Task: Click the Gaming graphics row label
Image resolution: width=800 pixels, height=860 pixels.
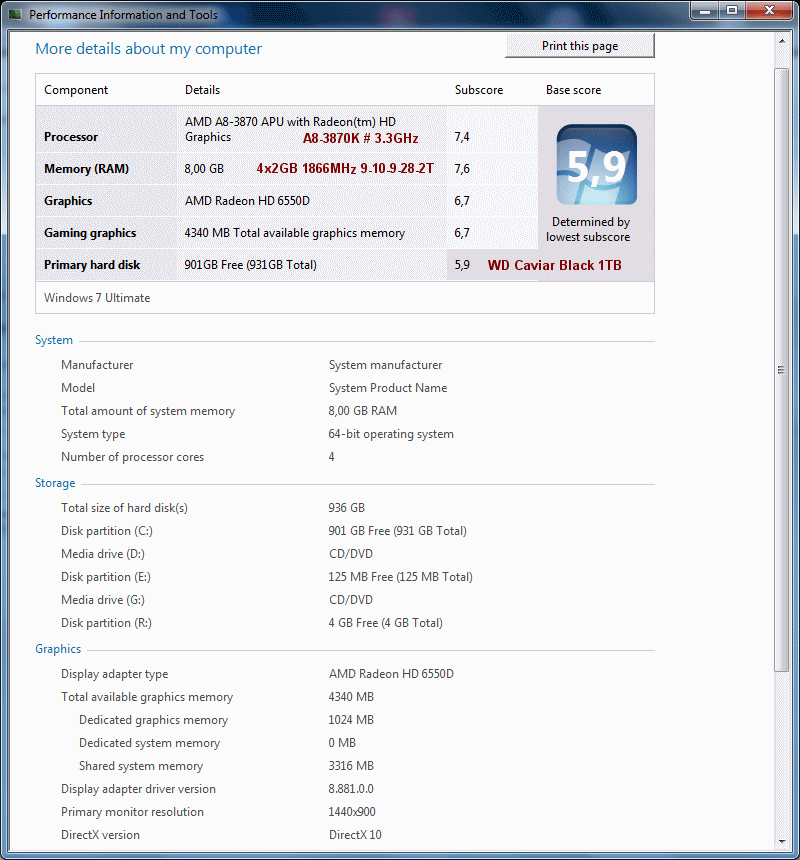Action: pos(90,233)
